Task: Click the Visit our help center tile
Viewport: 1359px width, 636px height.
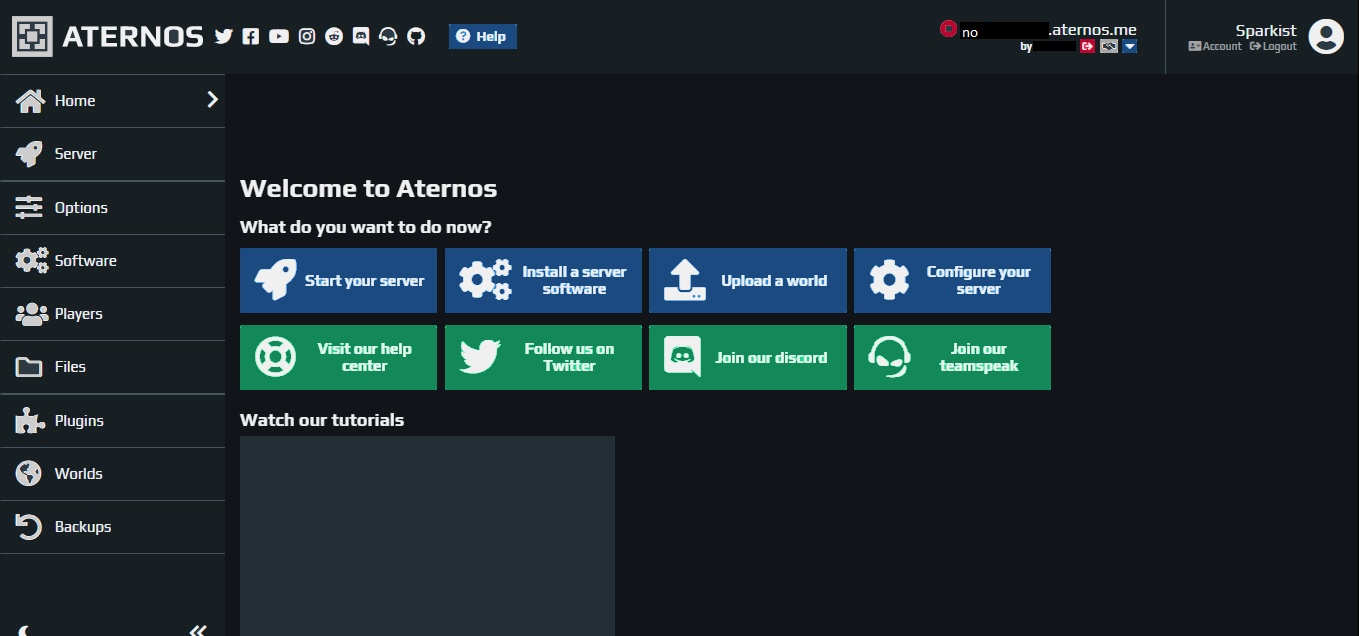Action: tap(338, 357)
